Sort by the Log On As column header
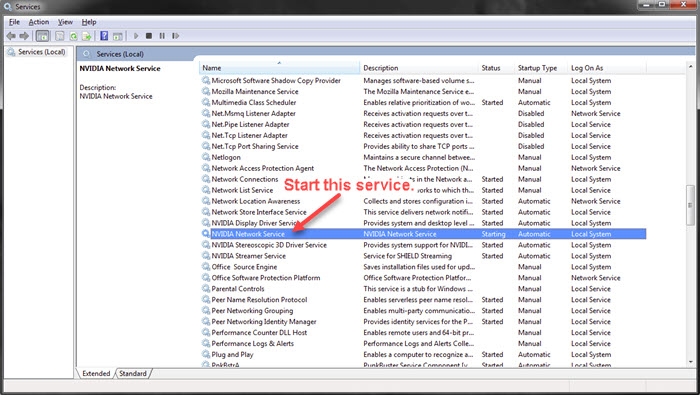The width and height of the screenshot is (700, 395). 607,68
